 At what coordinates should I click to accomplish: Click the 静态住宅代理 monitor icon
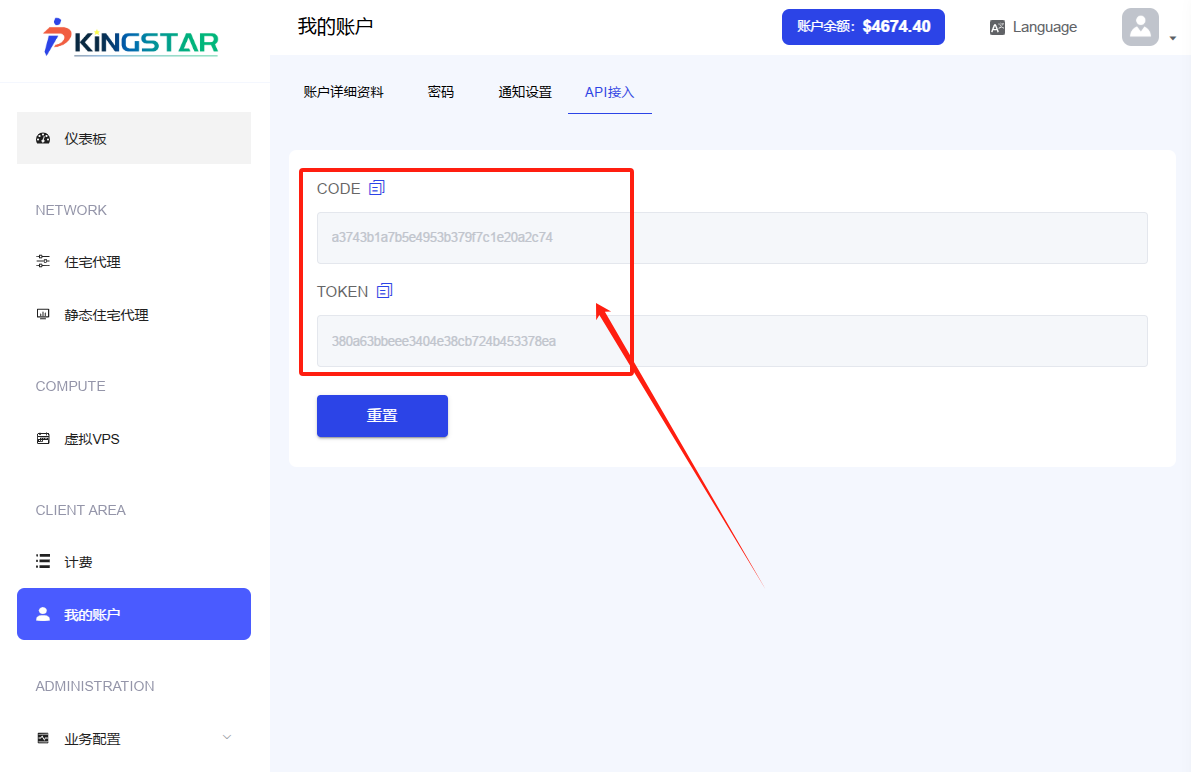42,314
